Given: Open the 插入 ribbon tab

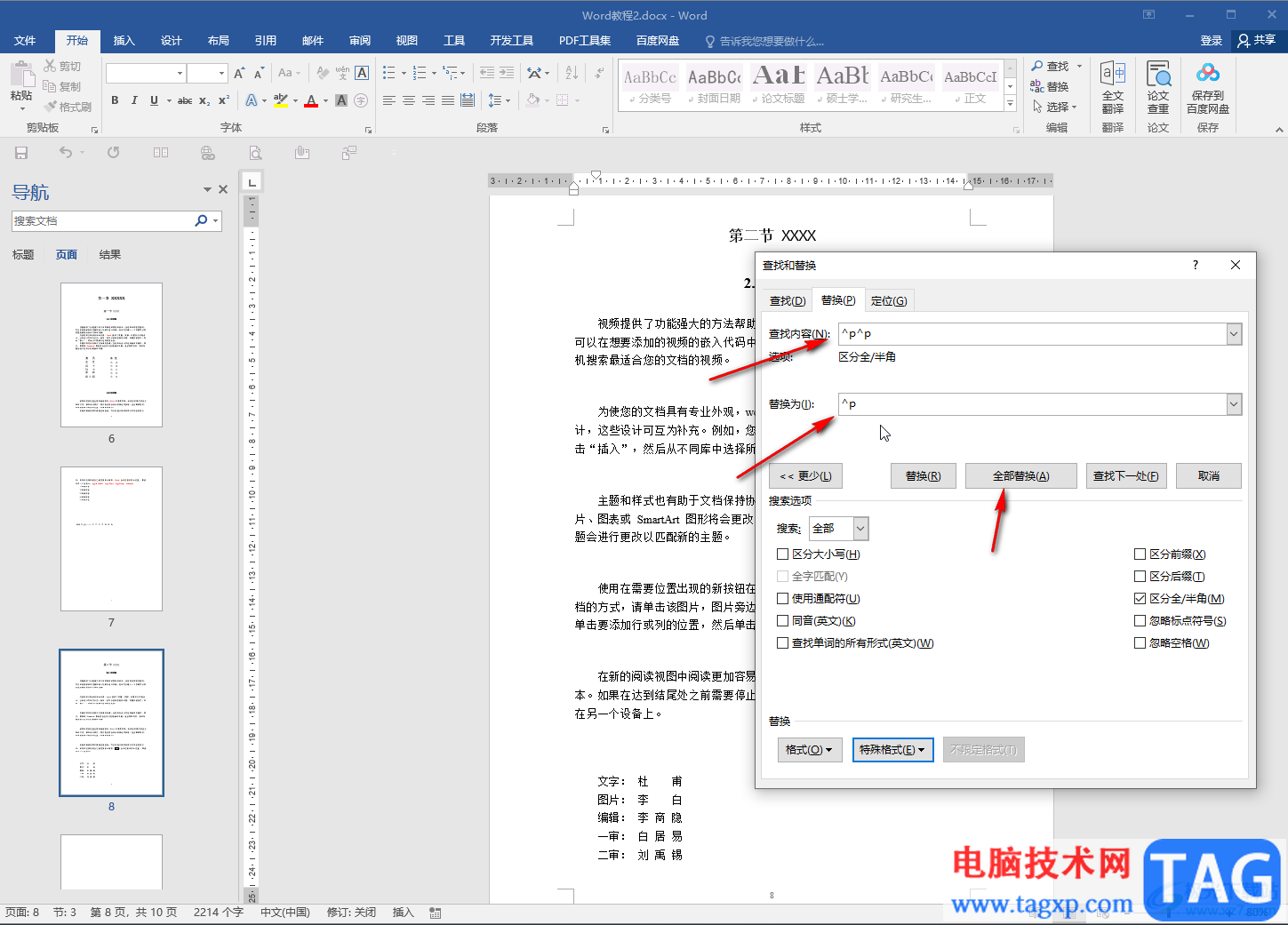Looking at the screenshot, I should [124, 40].
